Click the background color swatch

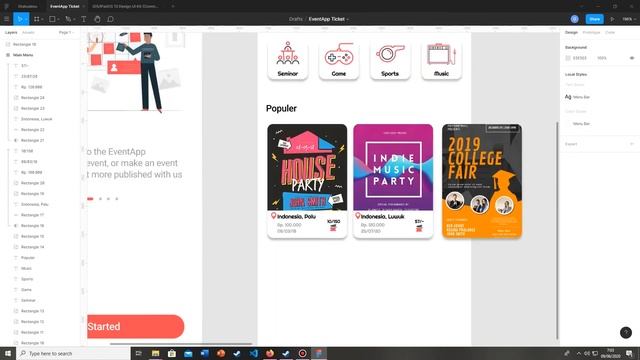pyautogui.click(x=568, y=58)
